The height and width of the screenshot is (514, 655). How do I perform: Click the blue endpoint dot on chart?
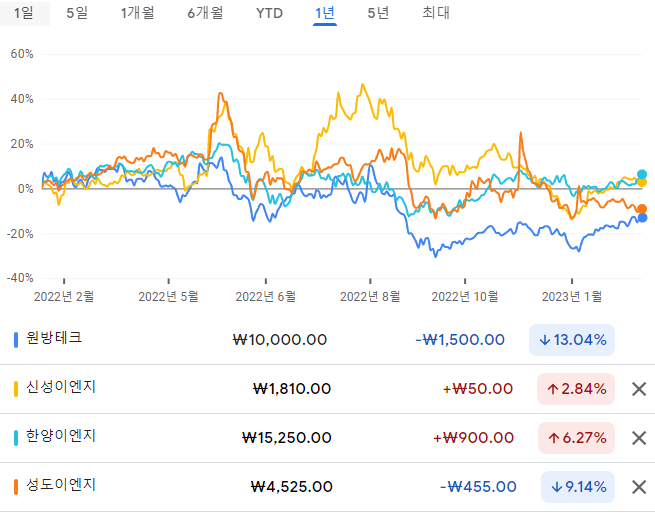(x=642, y=218)
